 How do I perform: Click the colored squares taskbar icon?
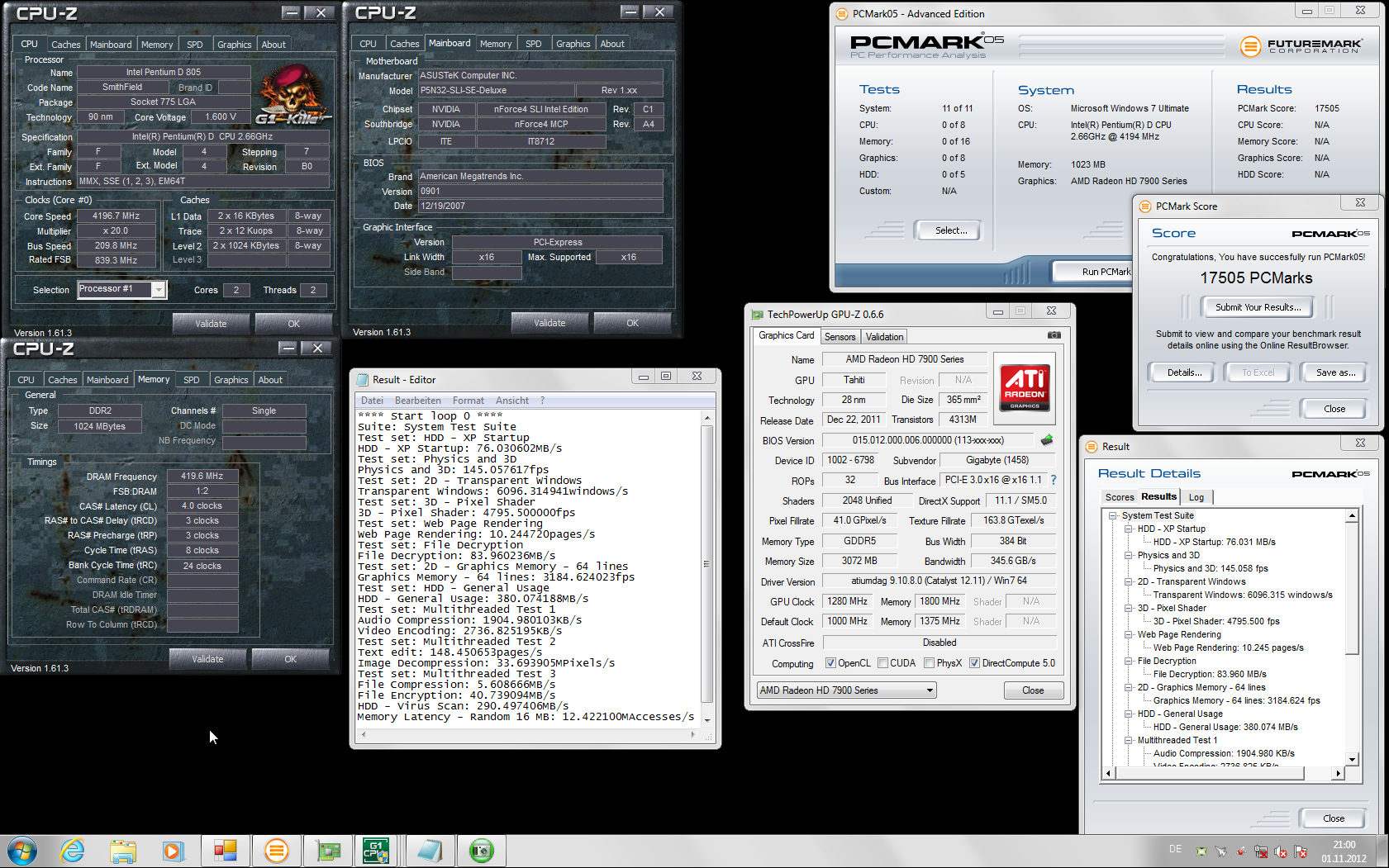coord(225,851)
